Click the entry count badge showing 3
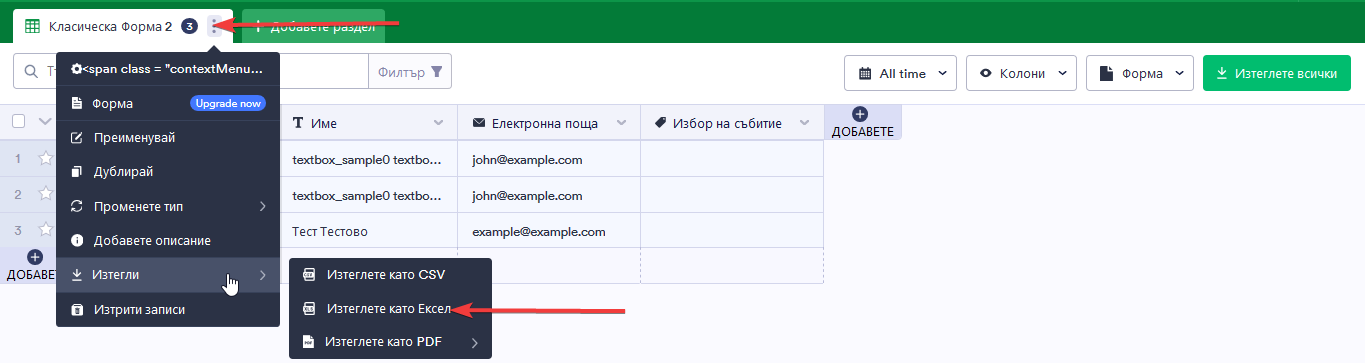Image resolution: width=1365 pixels, height=363 pixels. pyautogui.click(x=189, y=26)
